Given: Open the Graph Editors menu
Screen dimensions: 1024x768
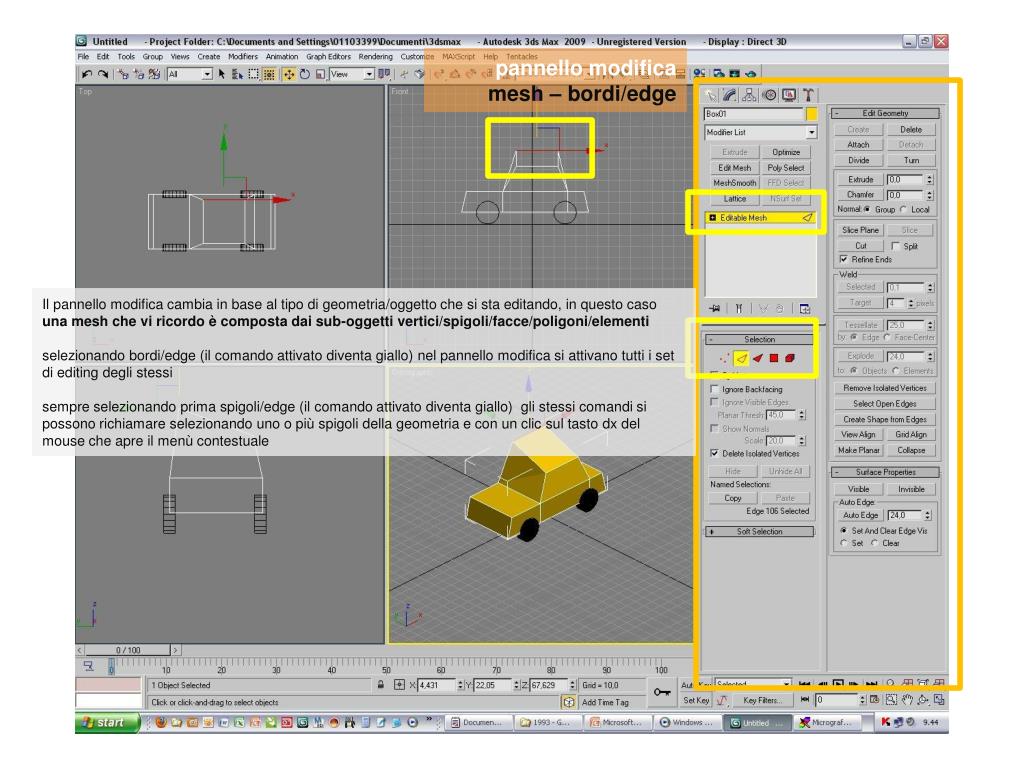Looking at the screenshot, I should pos(328,57).
